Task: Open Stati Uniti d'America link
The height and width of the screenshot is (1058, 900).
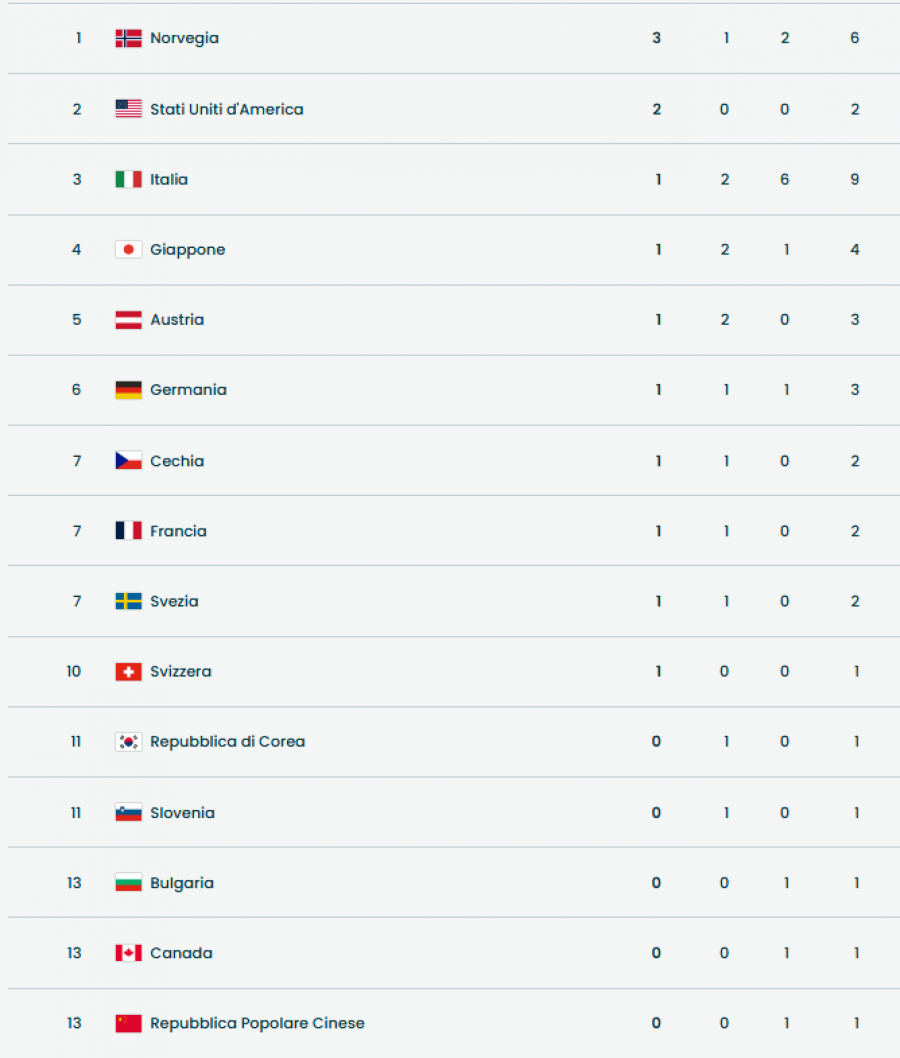Action: pos(226,109)
